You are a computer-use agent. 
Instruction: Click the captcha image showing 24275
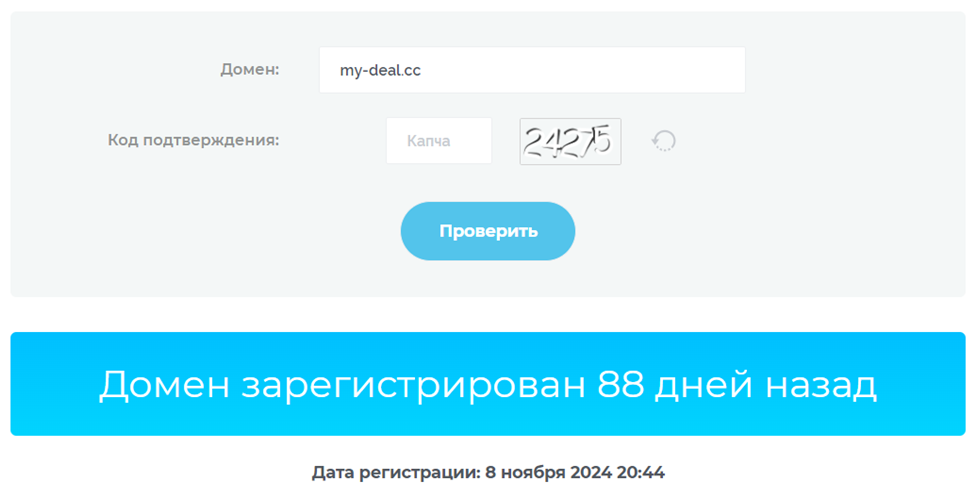570,142
